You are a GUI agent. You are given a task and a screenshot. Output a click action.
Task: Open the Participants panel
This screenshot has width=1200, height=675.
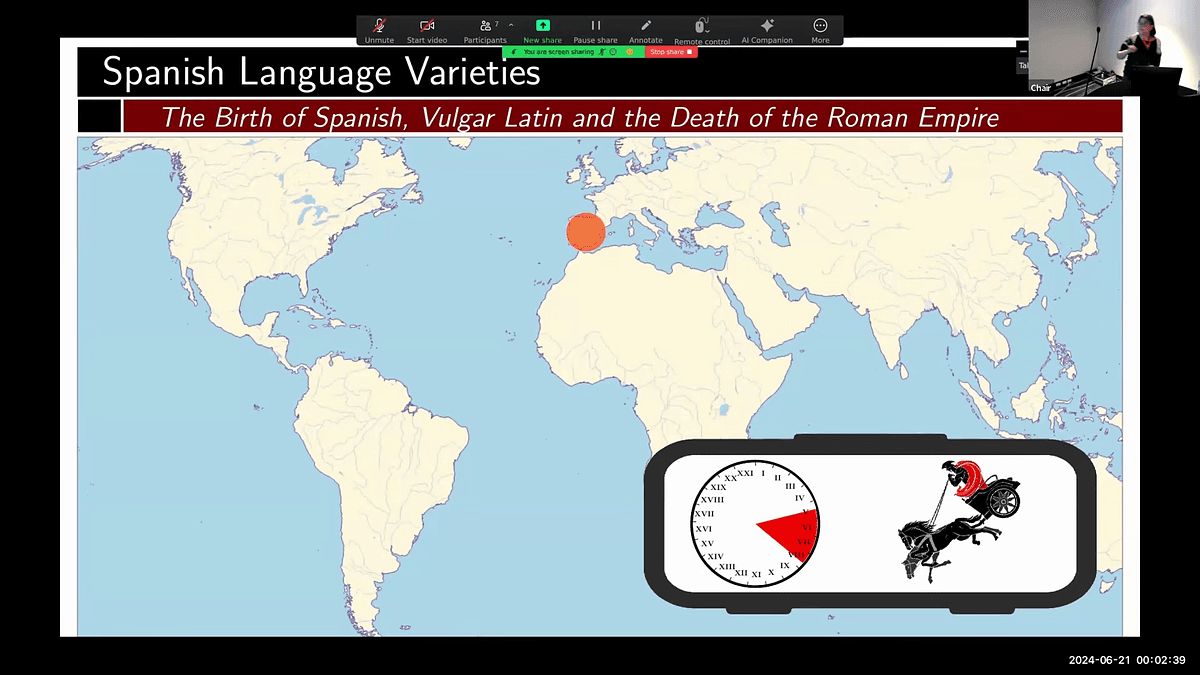coord(485,30)
